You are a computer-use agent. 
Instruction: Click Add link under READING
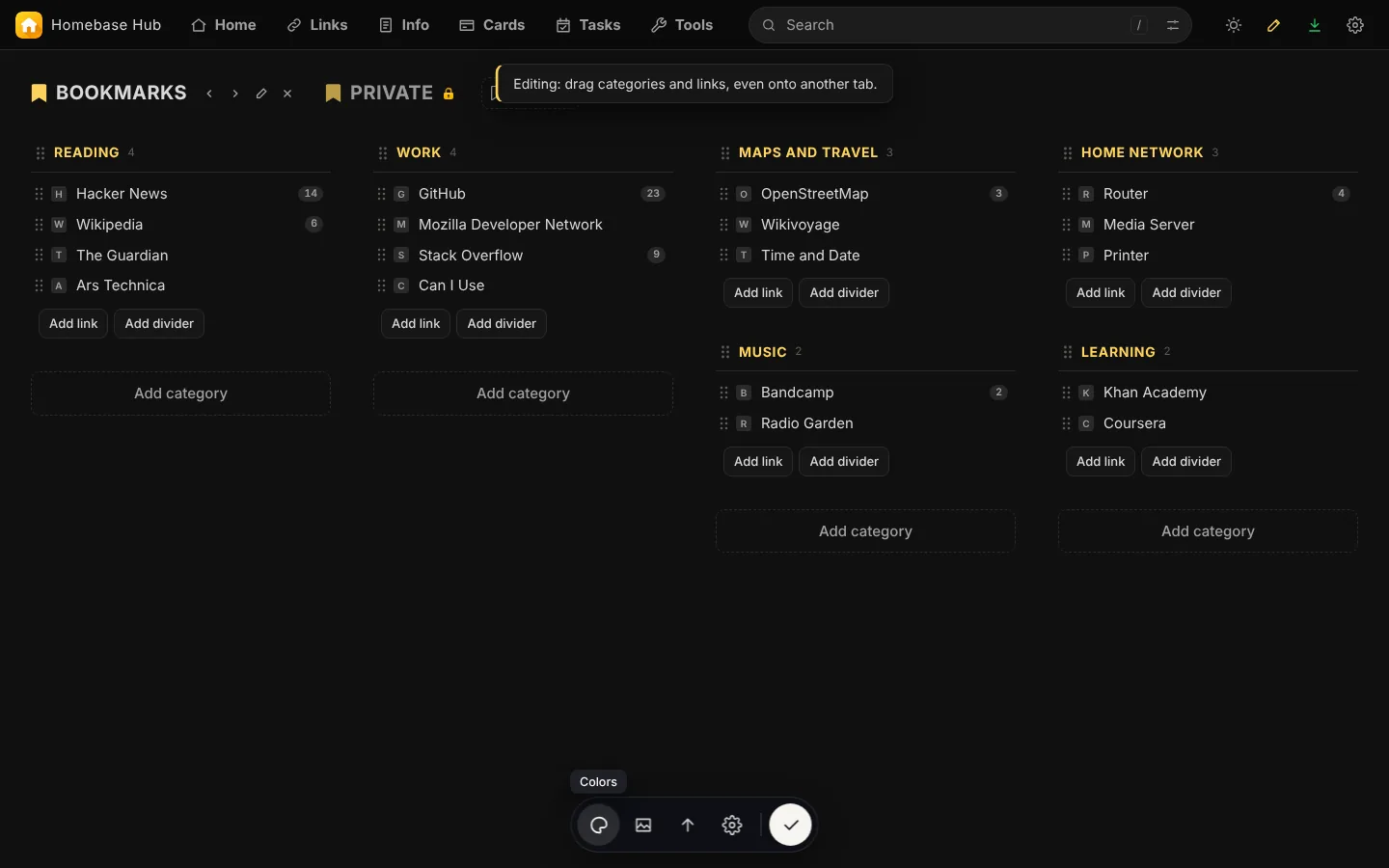tap(73, 323)
